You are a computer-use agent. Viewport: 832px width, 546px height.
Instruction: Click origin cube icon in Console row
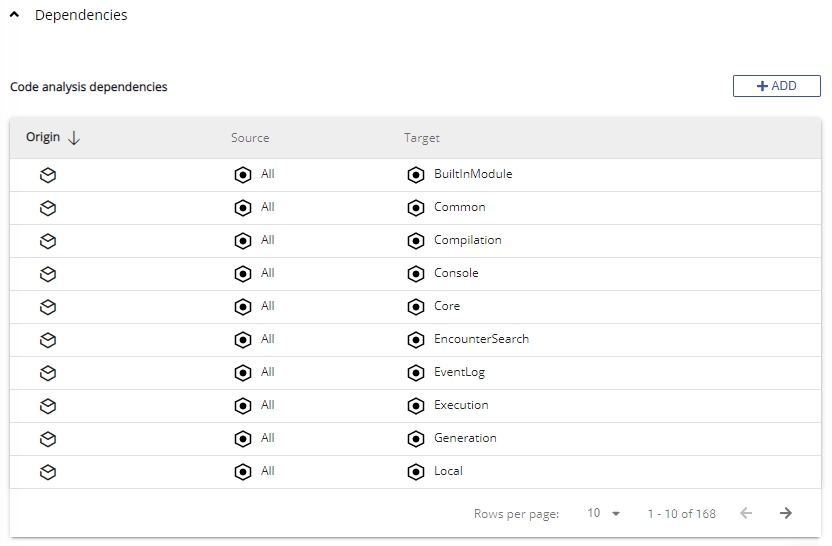[48, 274]
